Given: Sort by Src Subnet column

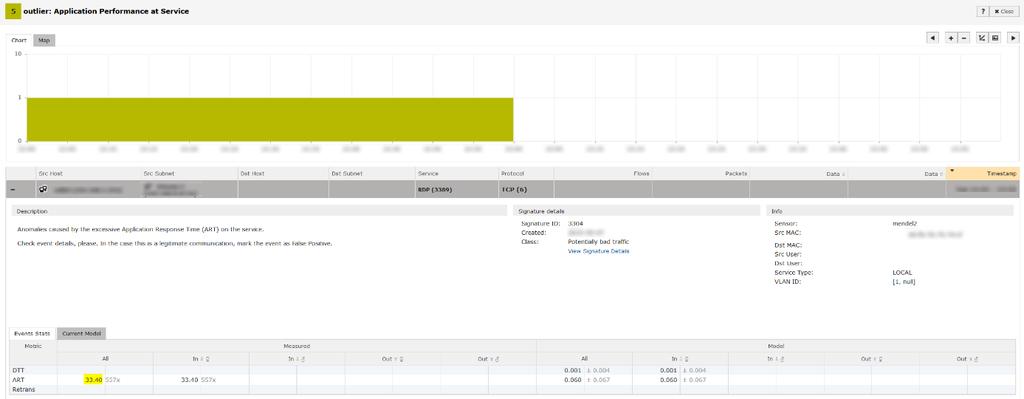Looking at the screenshot, I should 188,174.
